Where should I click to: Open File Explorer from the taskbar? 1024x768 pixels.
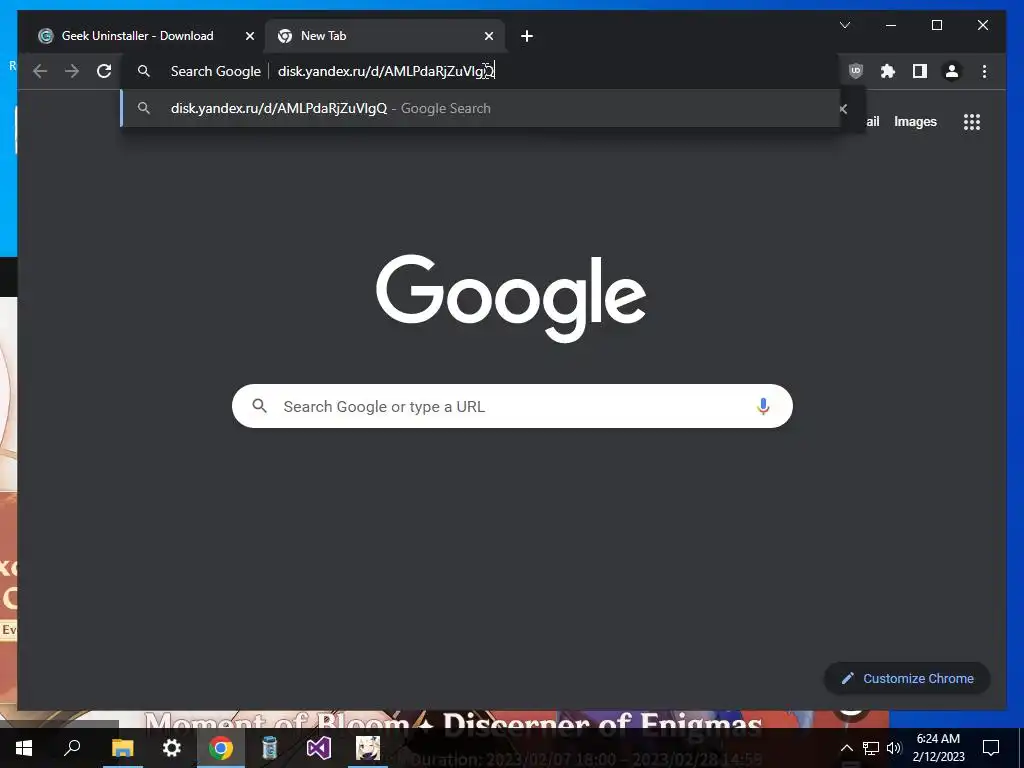pyautogui.click(x=122, y=748)
